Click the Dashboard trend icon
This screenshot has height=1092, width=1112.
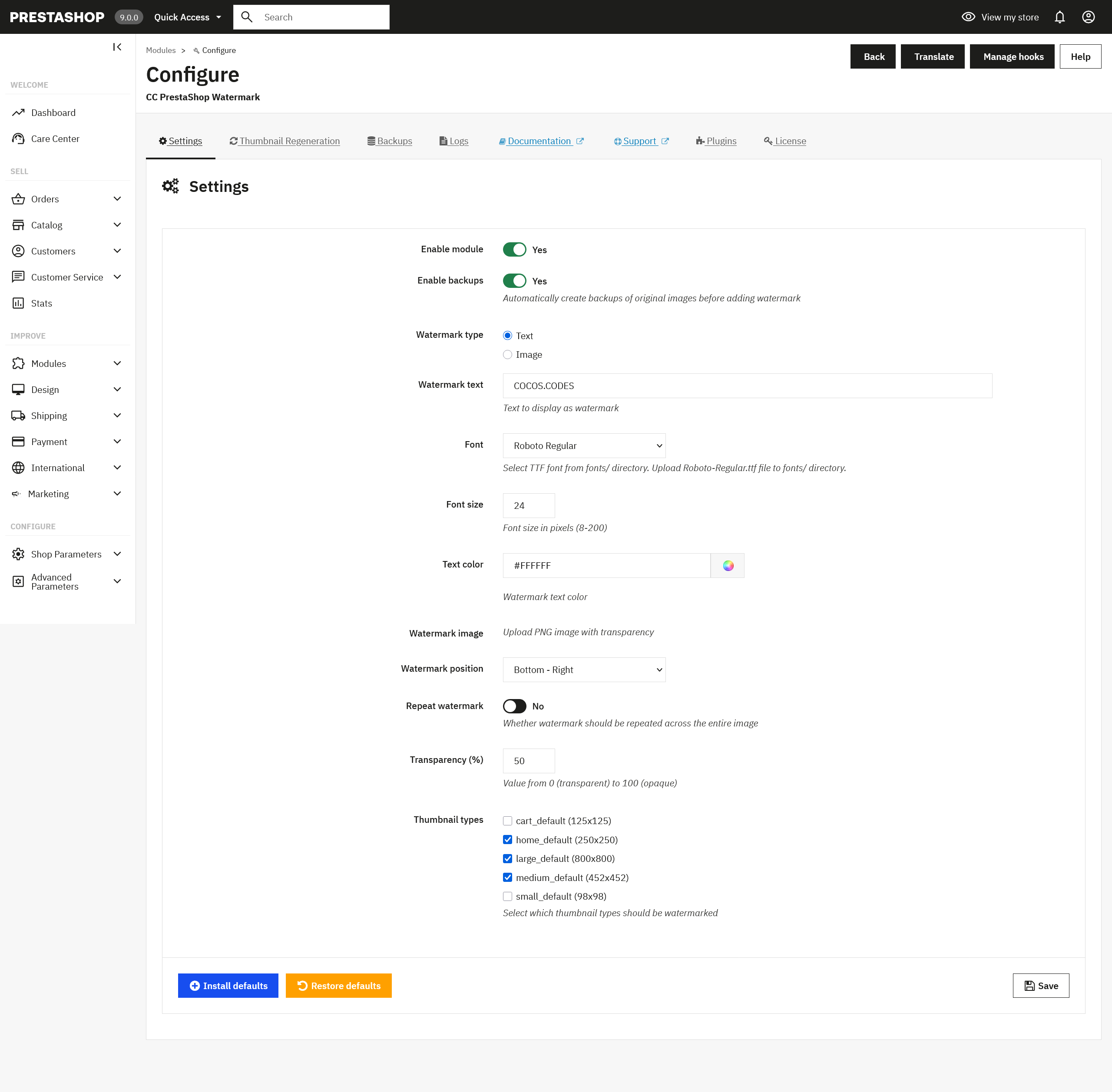18,112
